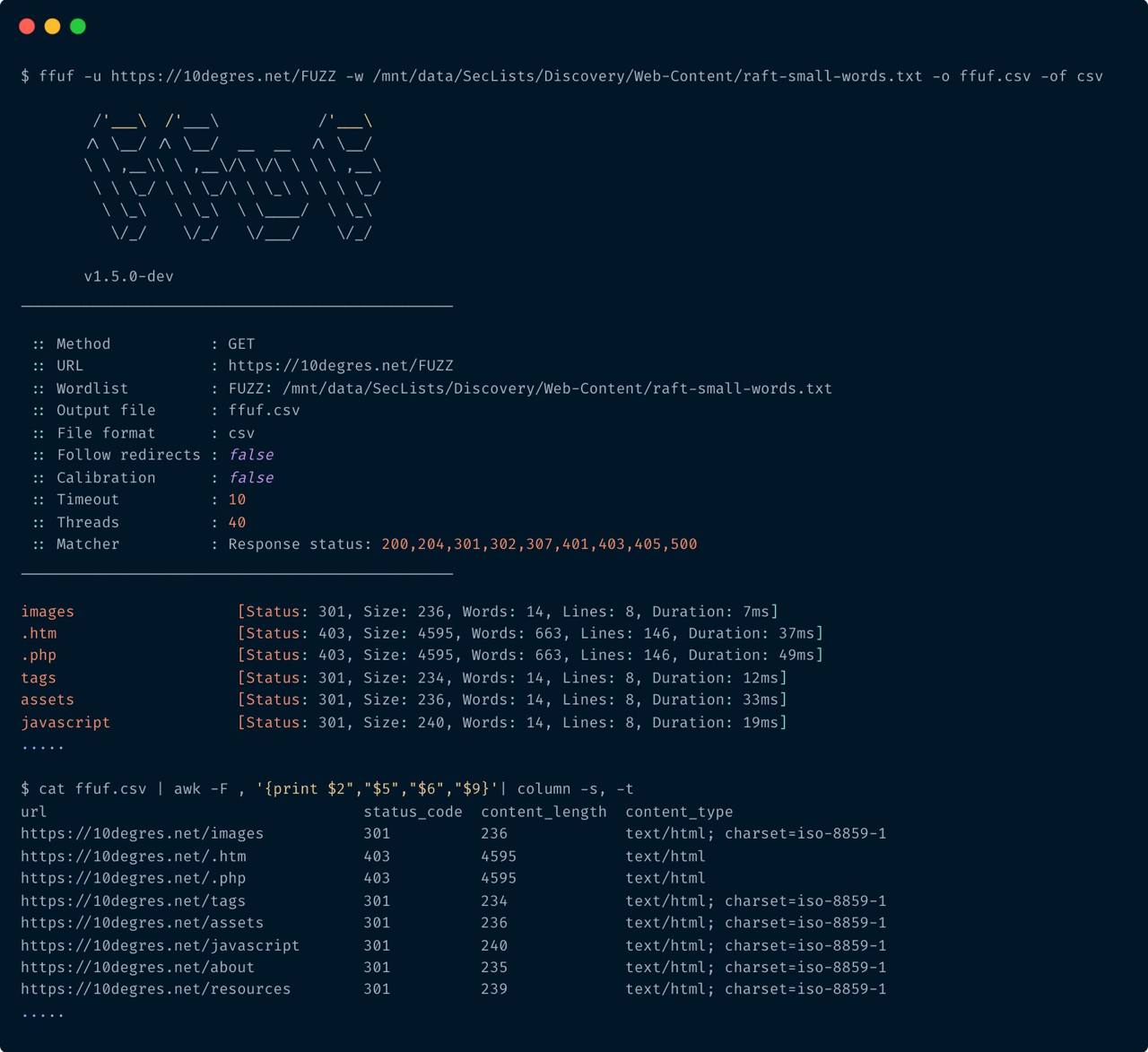Click the Duration: 33ms text
Viewport: 1148px width, 1052px height.
(x=715, y=700)
